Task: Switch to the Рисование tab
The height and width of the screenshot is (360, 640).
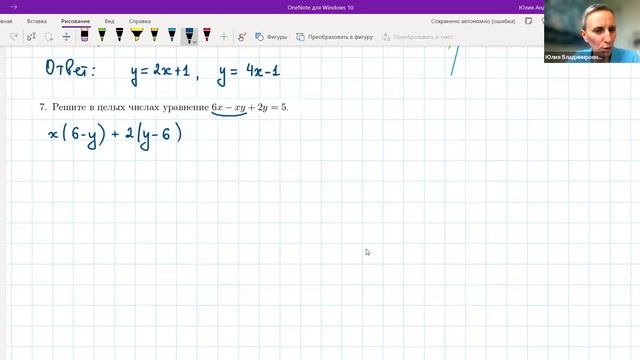Action: (x=76, y=21)
